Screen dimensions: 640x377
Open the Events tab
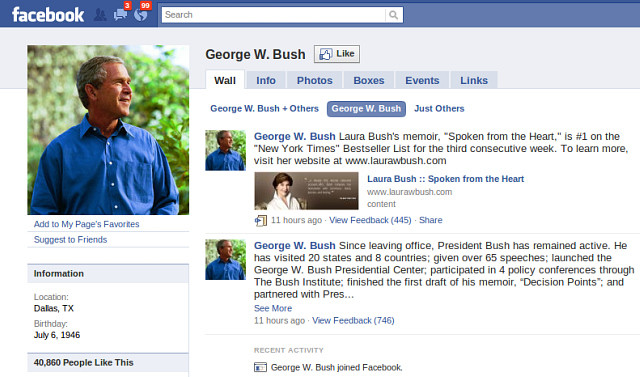[422, 80]
